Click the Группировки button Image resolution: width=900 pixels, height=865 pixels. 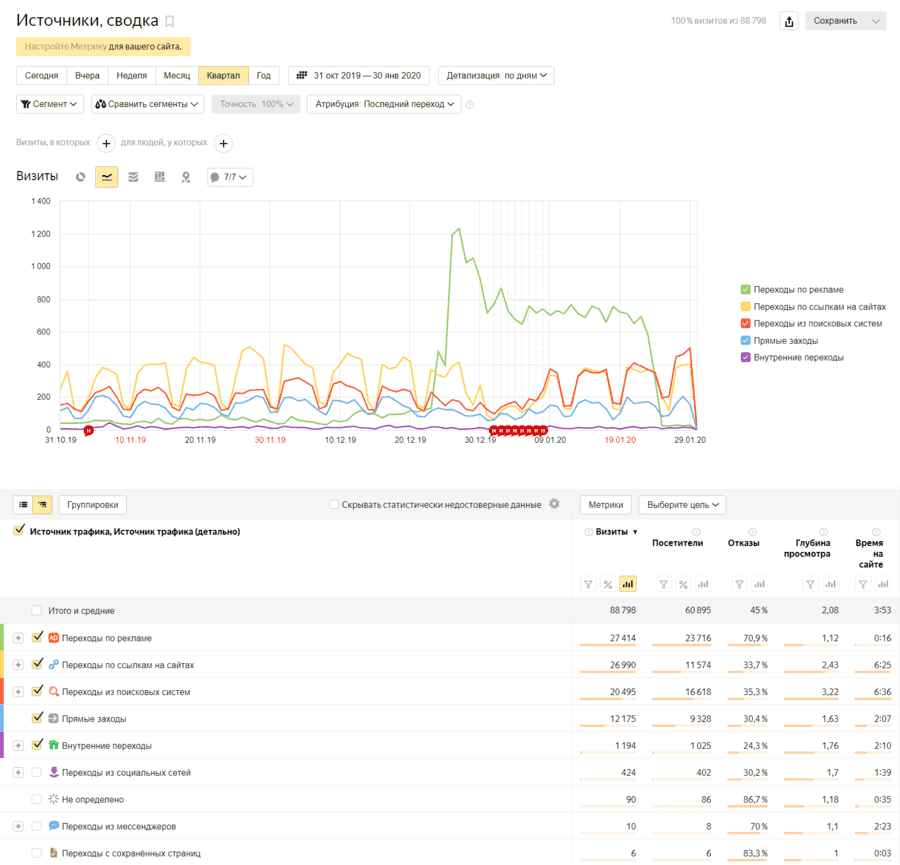(x=93, y=505)
